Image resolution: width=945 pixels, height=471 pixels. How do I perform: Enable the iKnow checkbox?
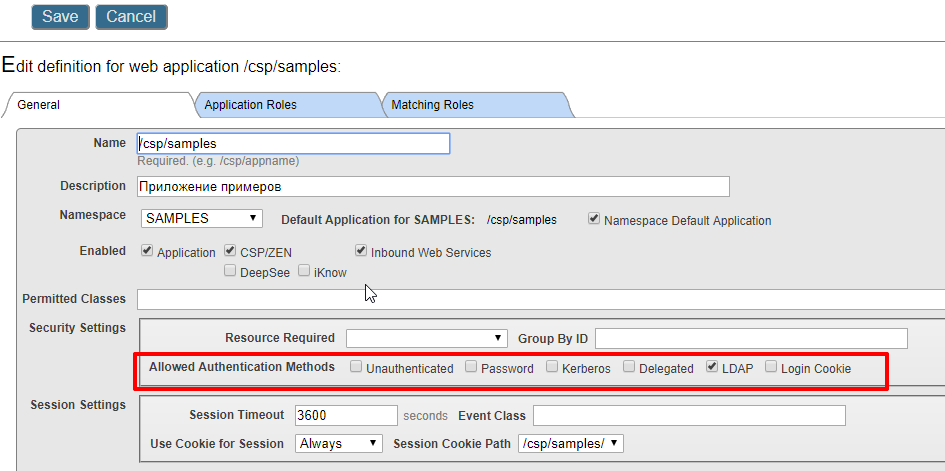(x=304, y=271)
